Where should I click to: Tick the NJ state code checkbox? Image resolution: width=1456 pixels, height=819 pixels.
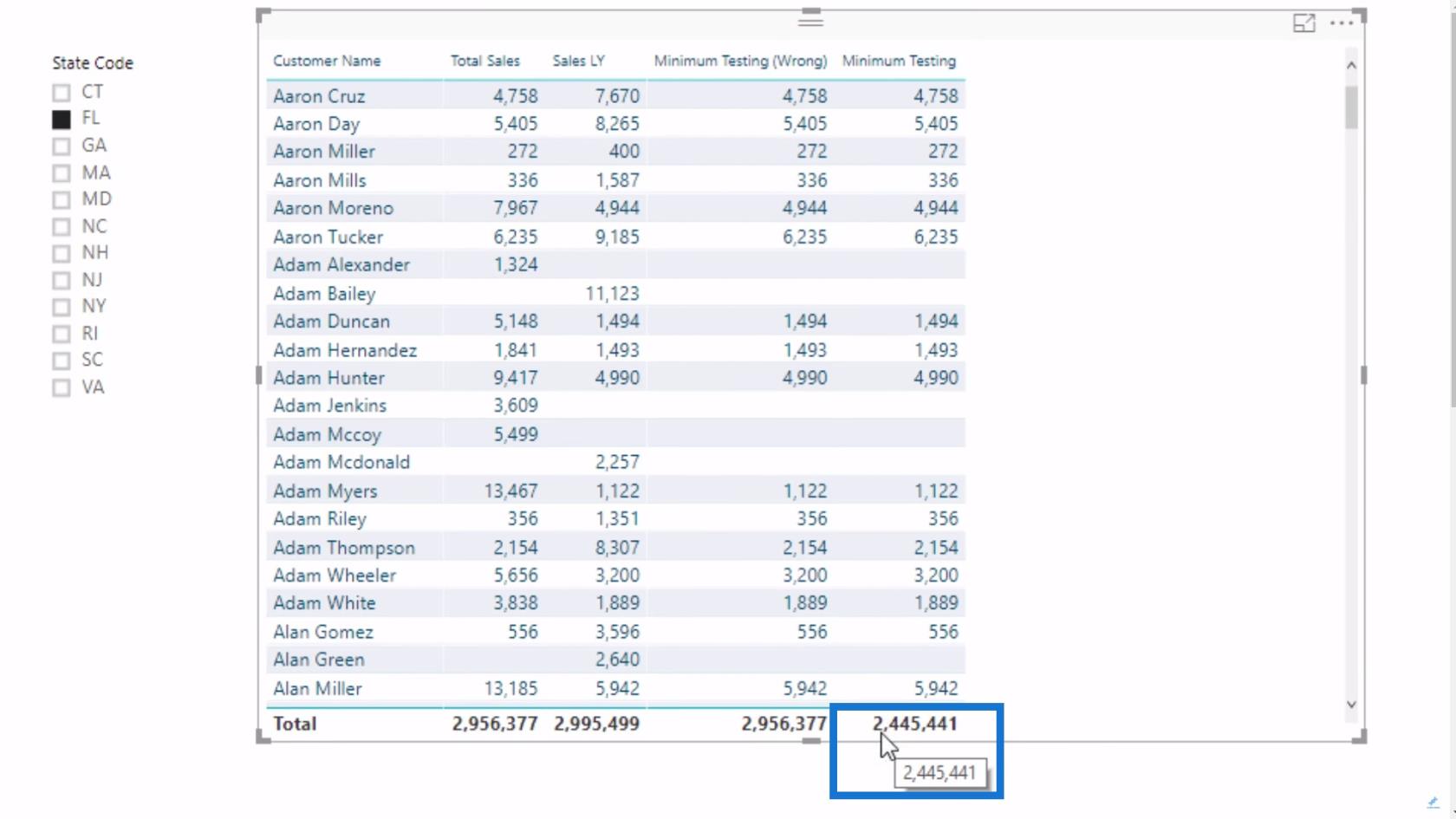pos(61,281)
